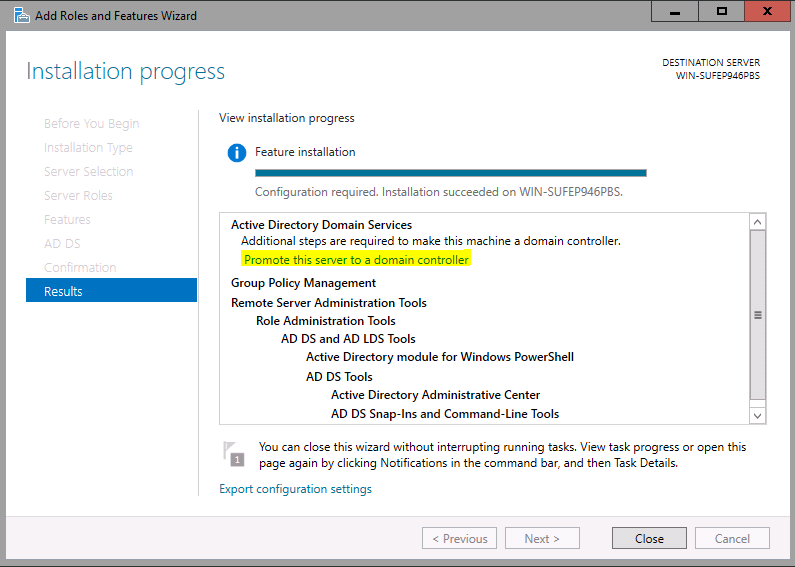Click AD DS Snap-Ins and Command-Line Tools
Image resolution: width=795 pixels, height=567 pixels.
click(x=445, y=414)
